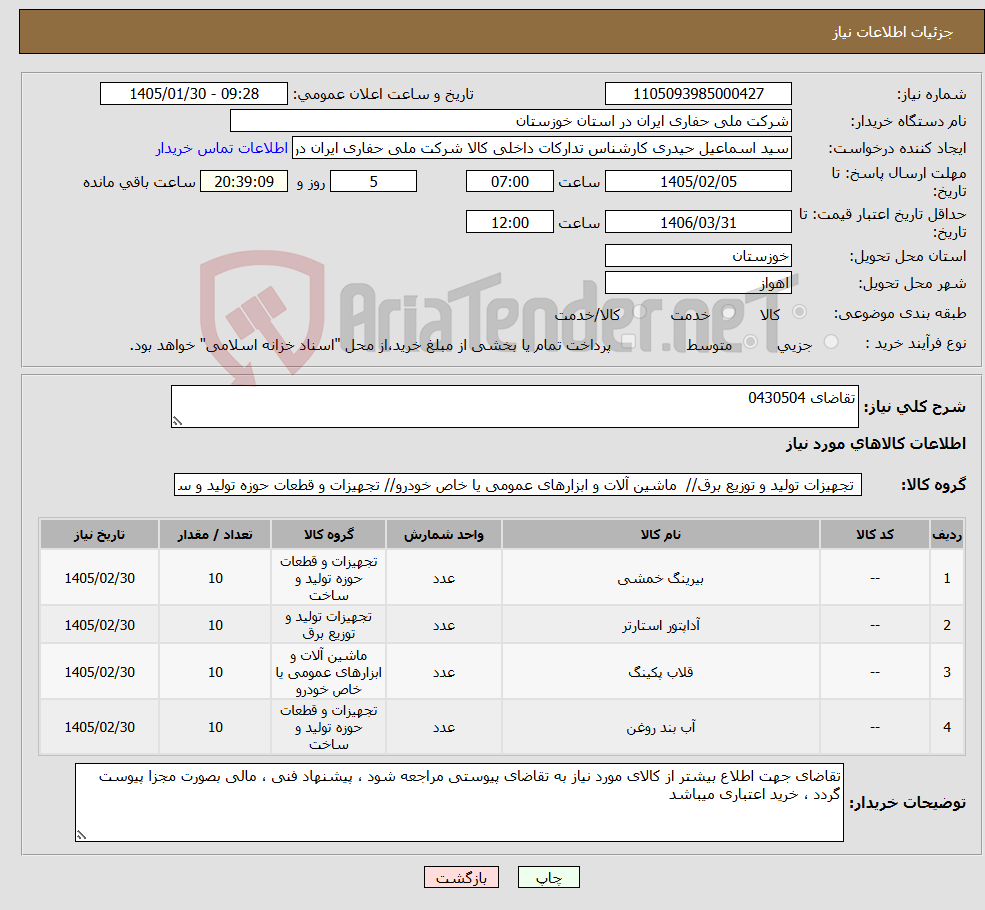This screenshot has height=910, width=985.
Task: Click the buyer organization name field
Action: coord(511,121)
